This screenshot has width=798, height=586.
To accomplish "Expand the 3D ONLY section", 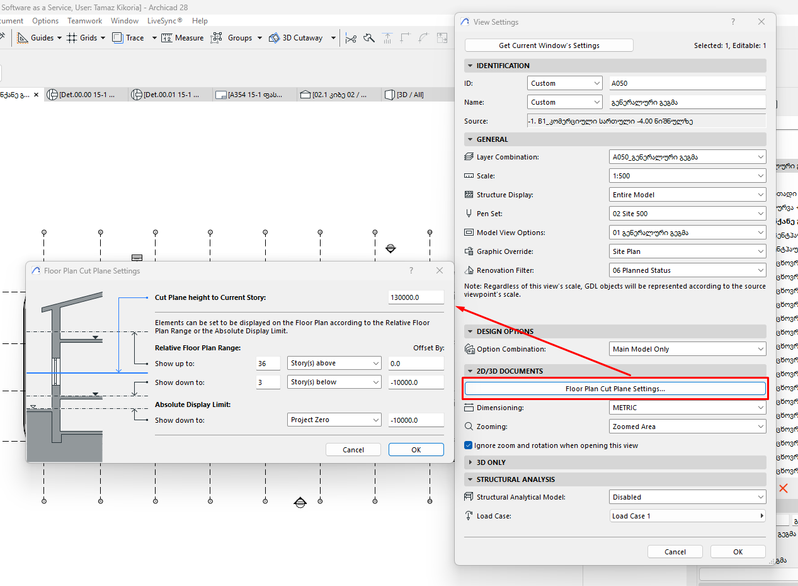I will 470,462.
